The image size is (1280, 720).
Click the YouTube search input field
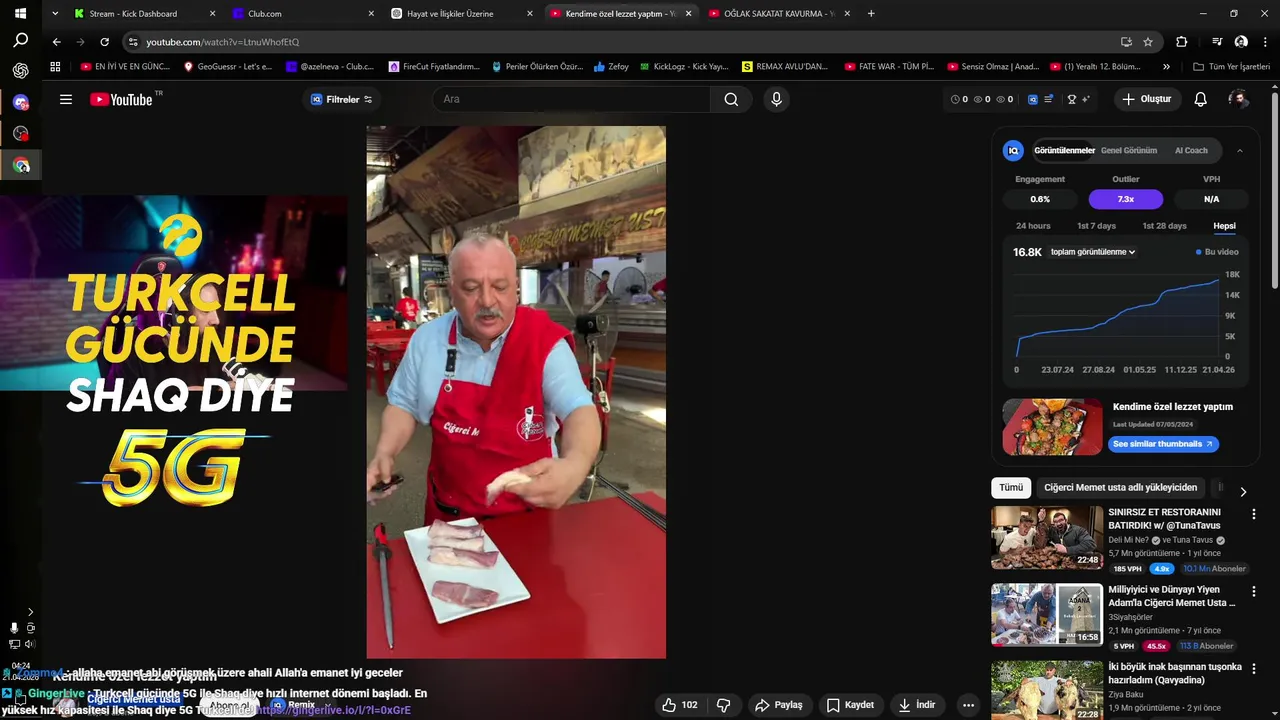click(572, 99)
